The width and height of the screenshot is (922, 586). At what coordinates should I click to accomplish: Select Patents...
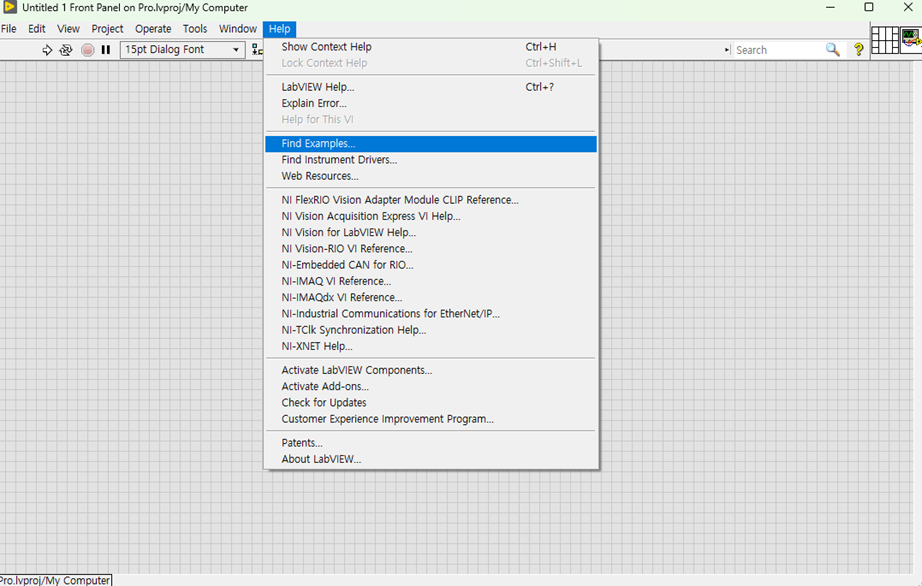click(431, 443)
